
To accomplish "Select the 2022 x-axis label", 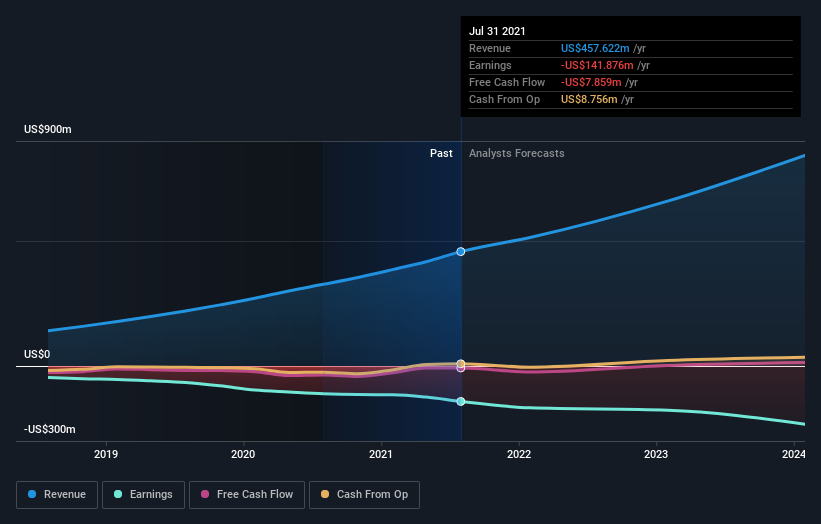I will tap(519, 454).
